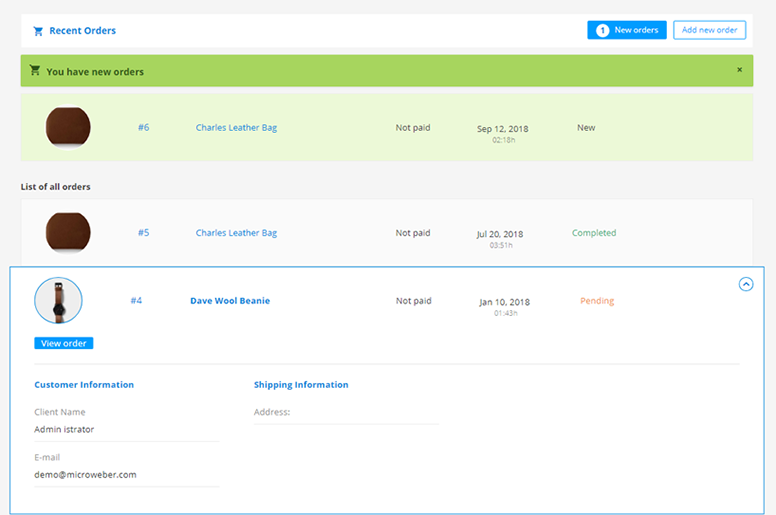Open order #4 number link

point(136,300)
